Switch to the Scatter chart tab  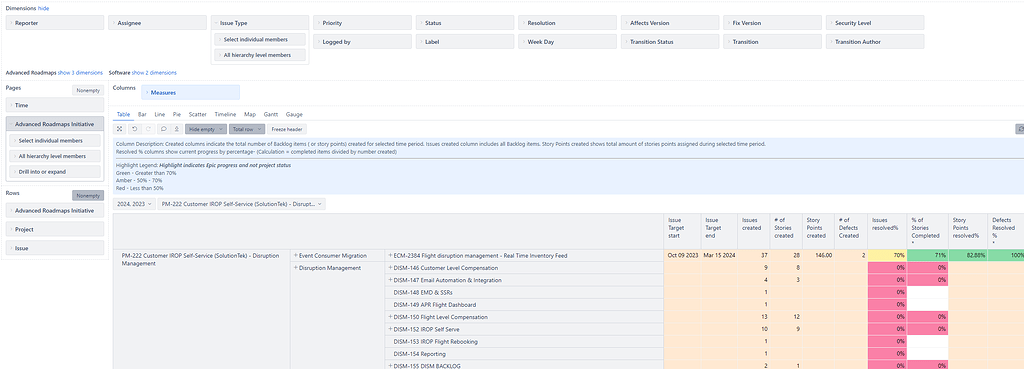click(197, 114)
